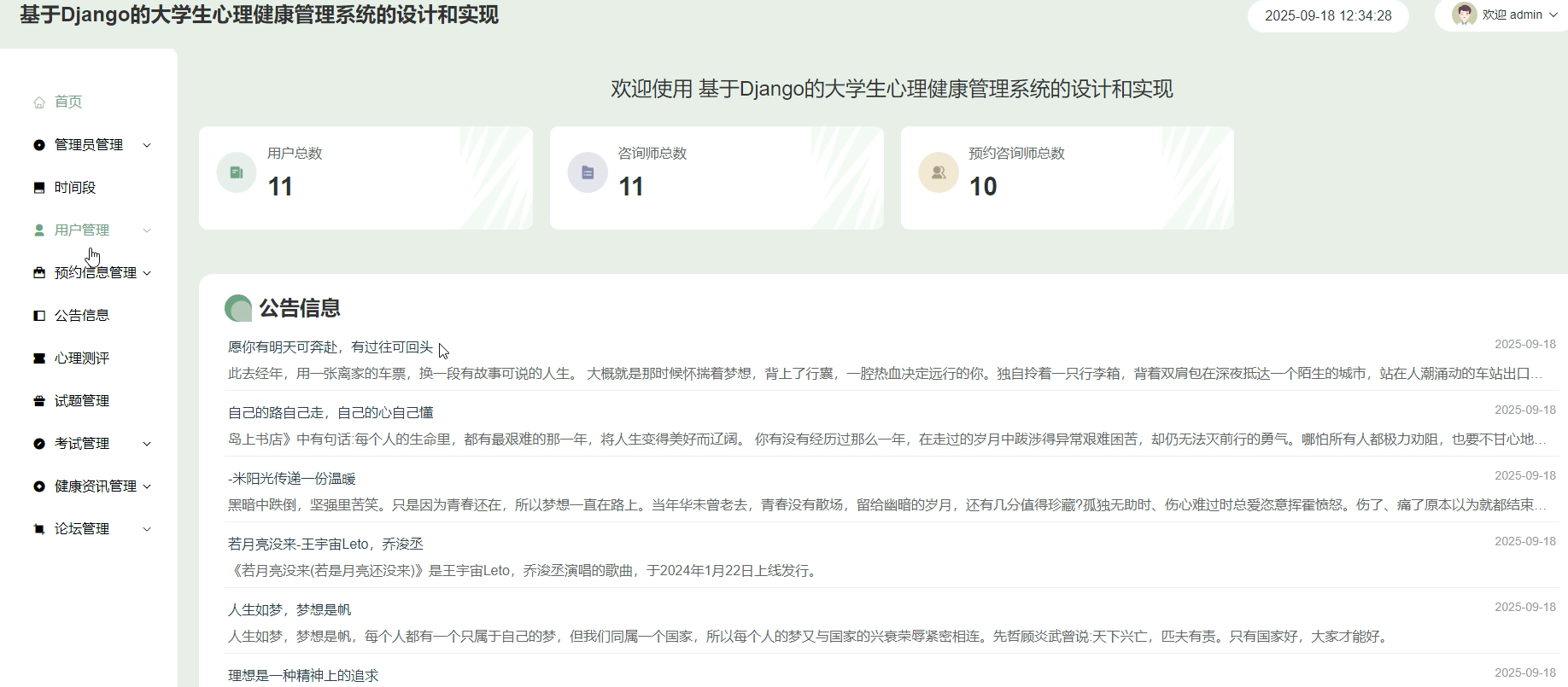The image size is (1568, 687).
Task: Go to 首页 in the sidebar
Action: (68, 102)
